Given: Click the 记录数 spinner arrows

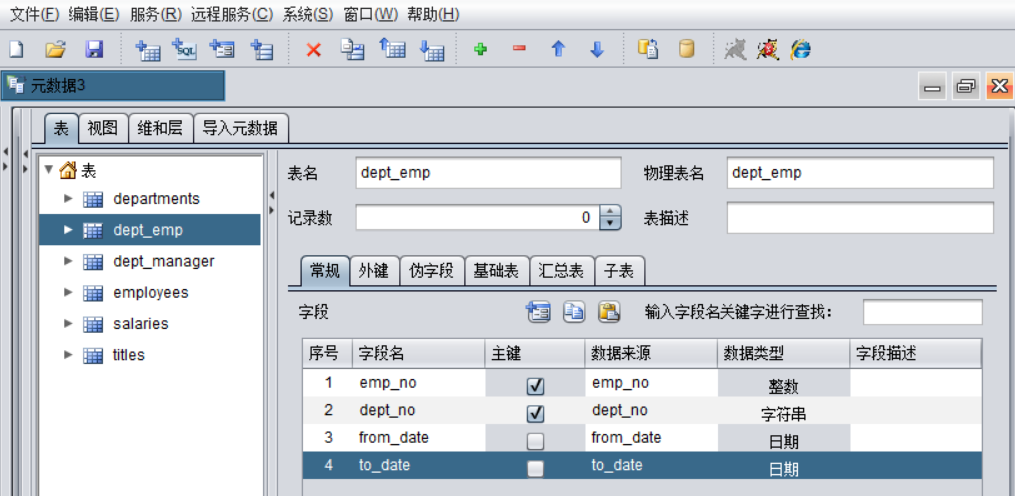Looking at the screenshot, I should 610,218.
